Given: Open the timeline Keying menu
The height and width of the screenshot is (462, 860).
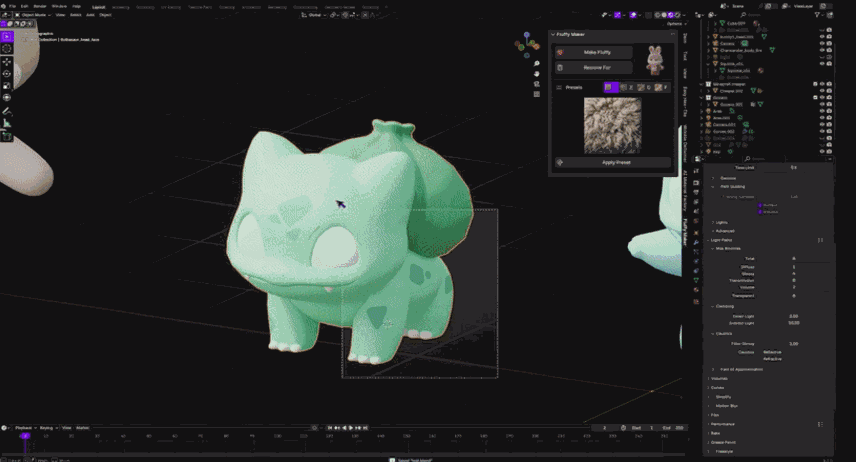Looking at the screenshot, I should (x=48, y=428).
